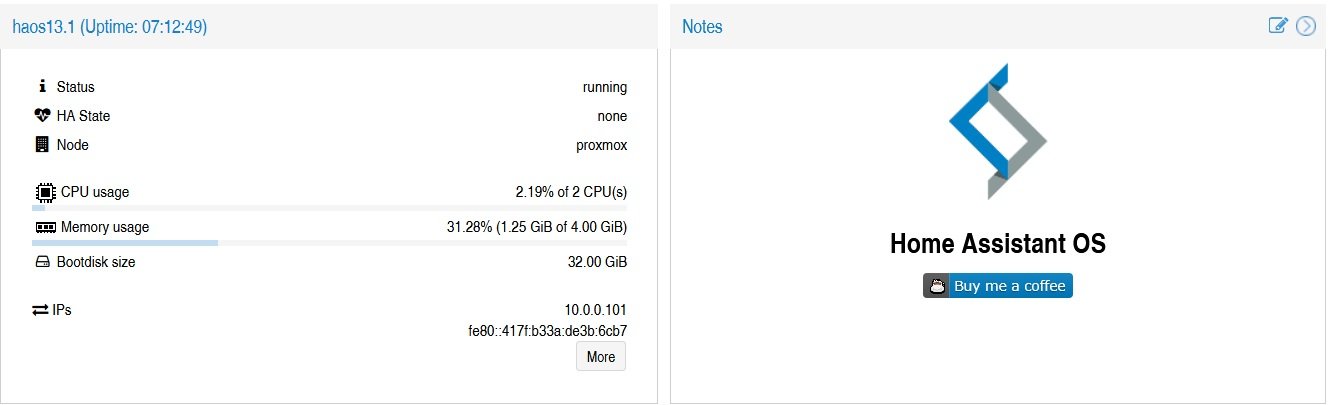The width and height of the screenshot is (1329, 405).
Task: Click the Memory usage progress bar
Action: [x=330, y=243]
